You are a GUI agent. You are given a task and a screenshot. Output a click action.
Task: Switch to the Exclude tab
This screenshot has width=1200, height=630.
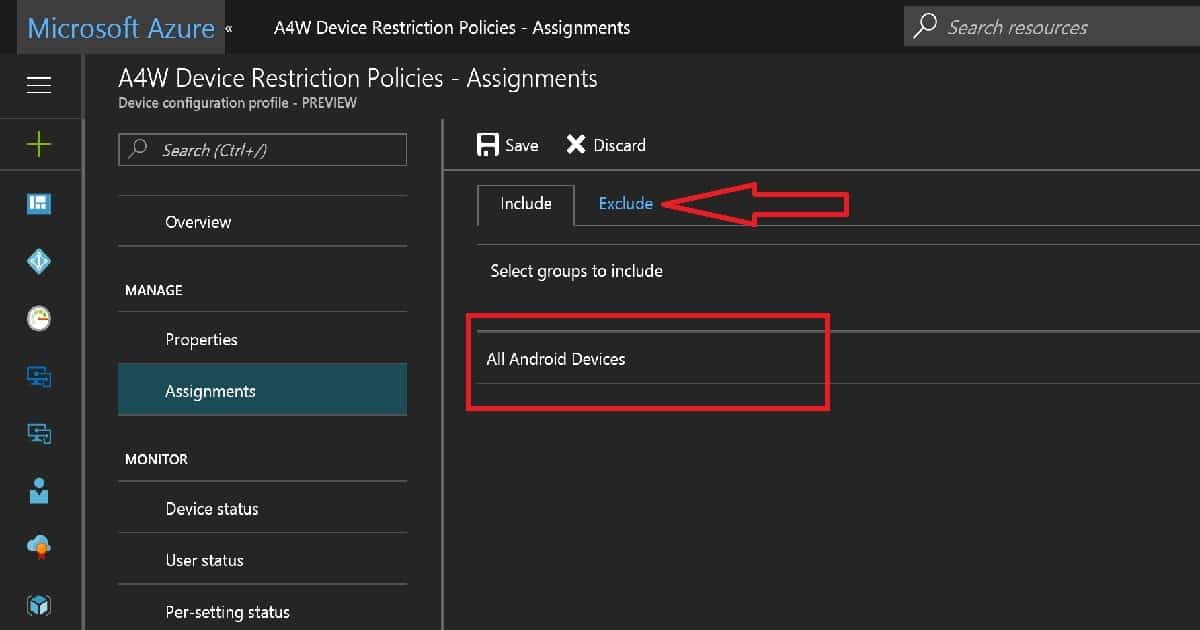pyautogui.click(x=626, y=204)
